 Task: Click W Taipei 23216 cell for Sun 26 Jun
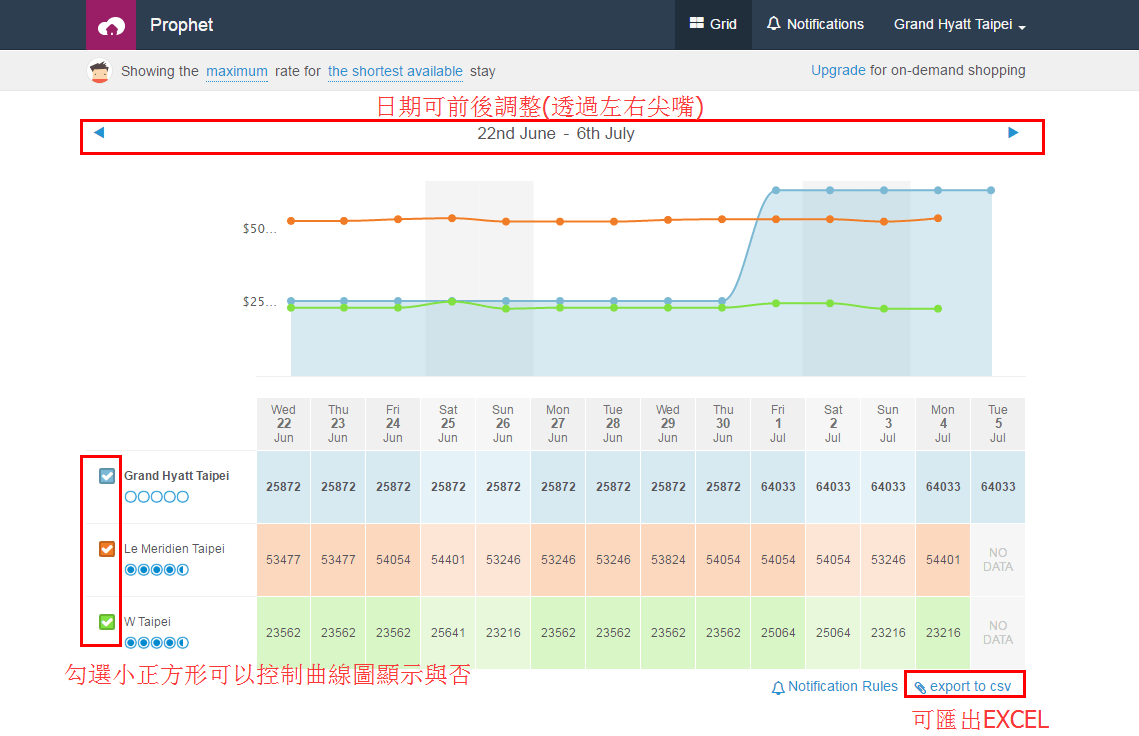click(x=503, y=633)
